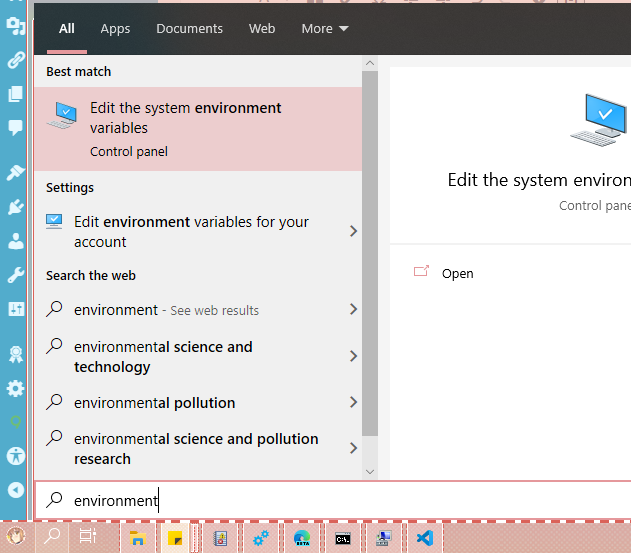Expand arrow for Edit environment variables for your account
The image size is (631, 553).
click(x=353, y=231)
